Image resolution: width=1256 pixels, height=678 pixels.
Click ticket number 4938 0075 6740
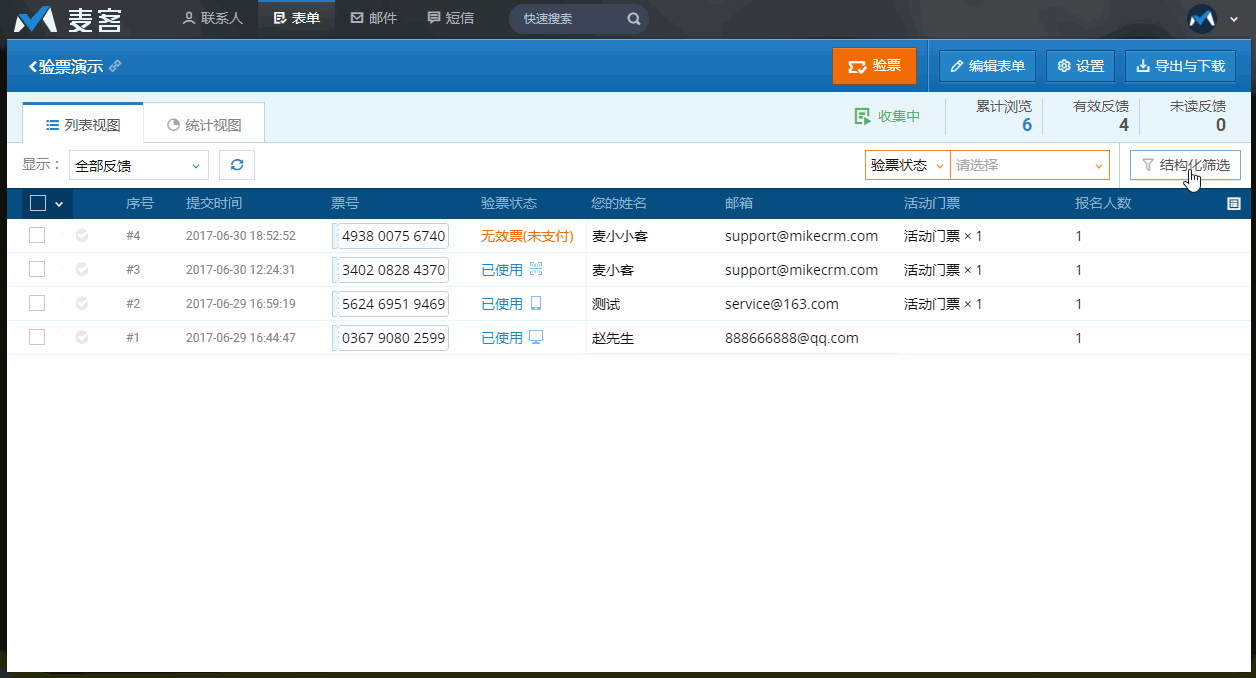(x=393, y=236)
